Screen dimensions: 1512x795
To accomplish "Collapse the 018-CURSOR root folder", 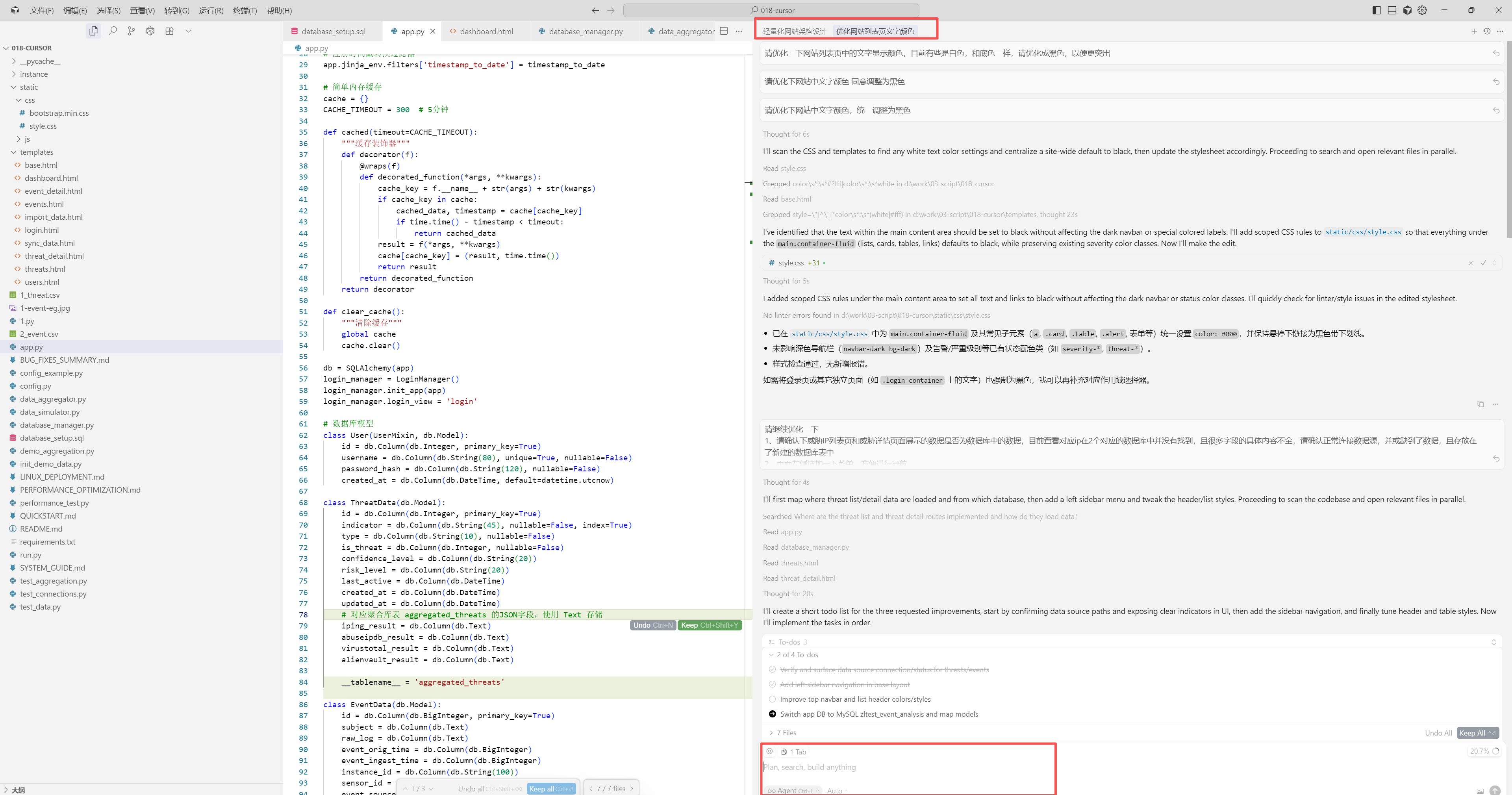I will pyautogui.click(x=6, y=48).
